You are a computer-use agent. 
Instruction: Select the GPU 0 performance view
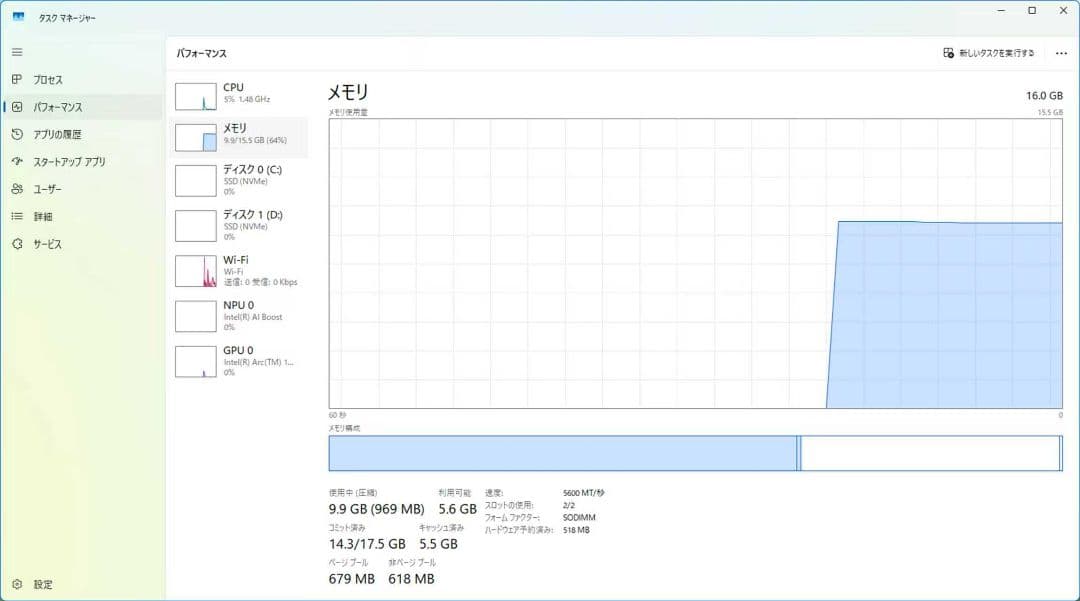coord(240,360)
